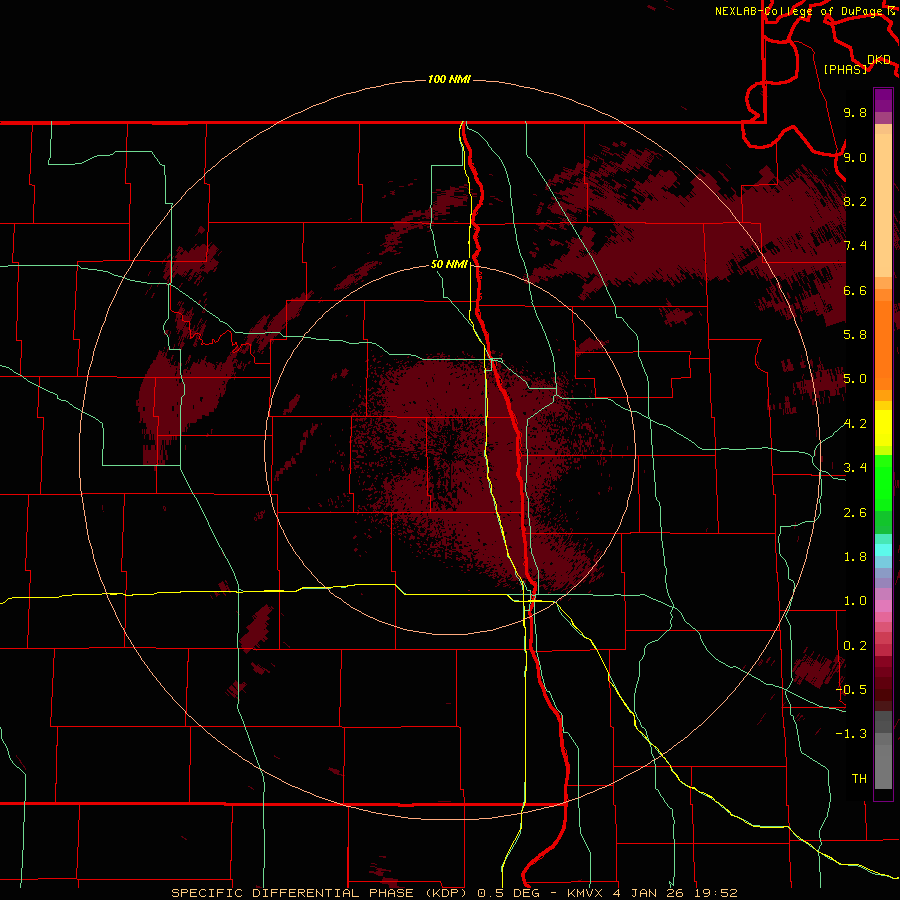Pick the pink segment of color bar
This screenshot has width=900, height=900.
tap(883, 606)
